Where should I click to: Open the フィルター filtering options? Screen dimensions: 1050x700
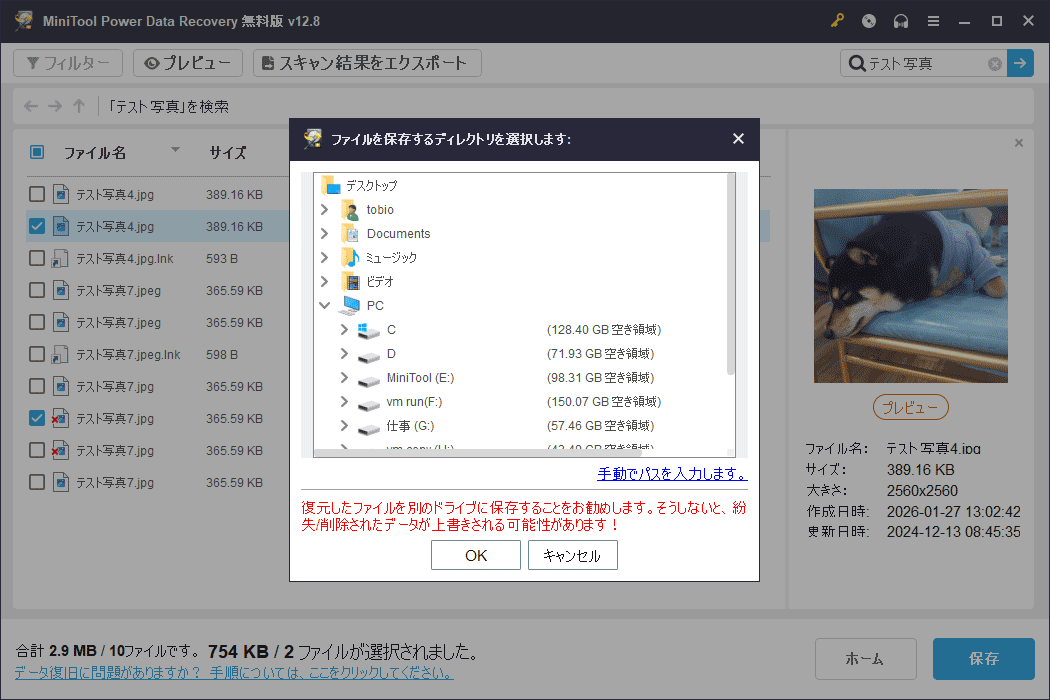tap(67, 62)
